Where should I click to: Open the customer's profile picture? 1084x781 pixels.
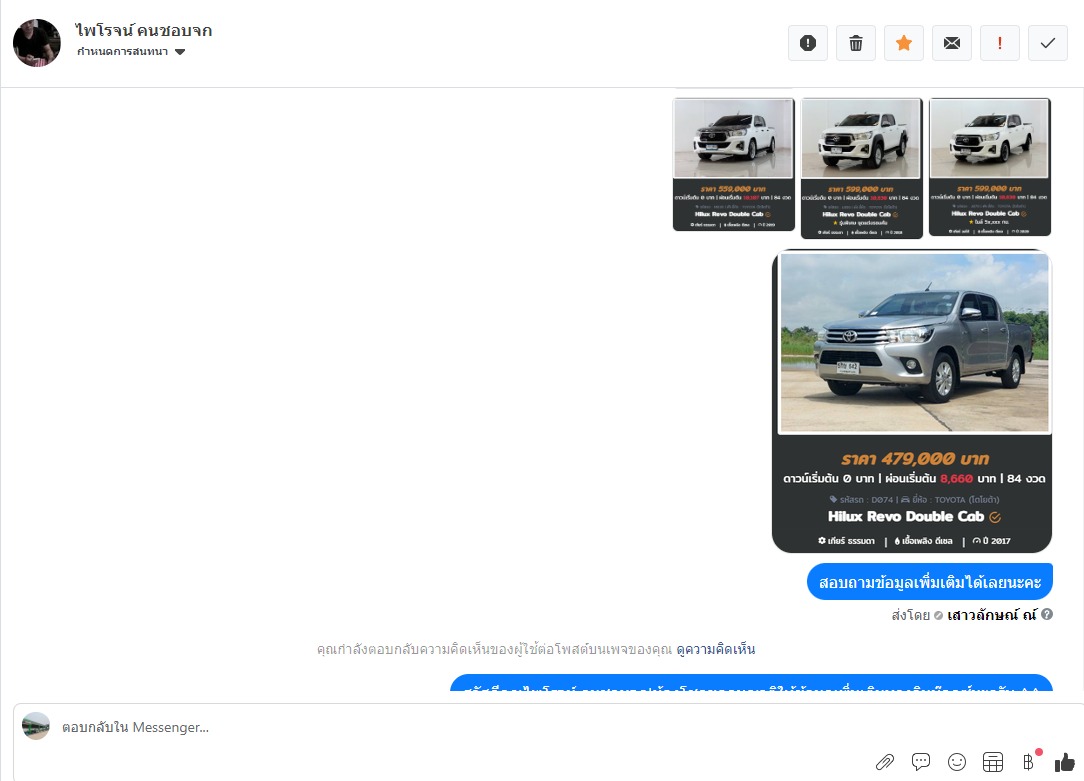tap(37, 43)
